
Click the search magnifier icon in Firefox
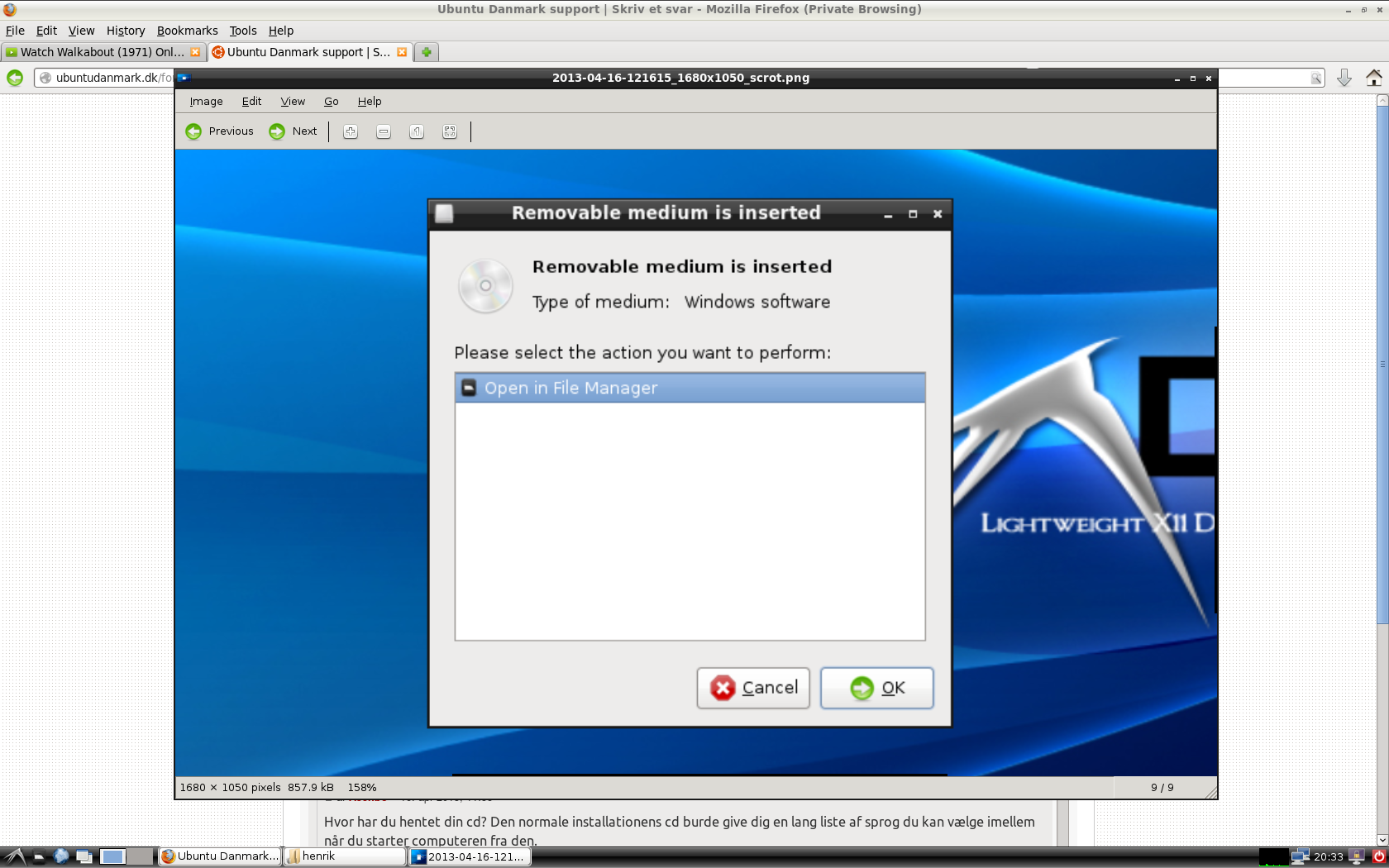1315,79
